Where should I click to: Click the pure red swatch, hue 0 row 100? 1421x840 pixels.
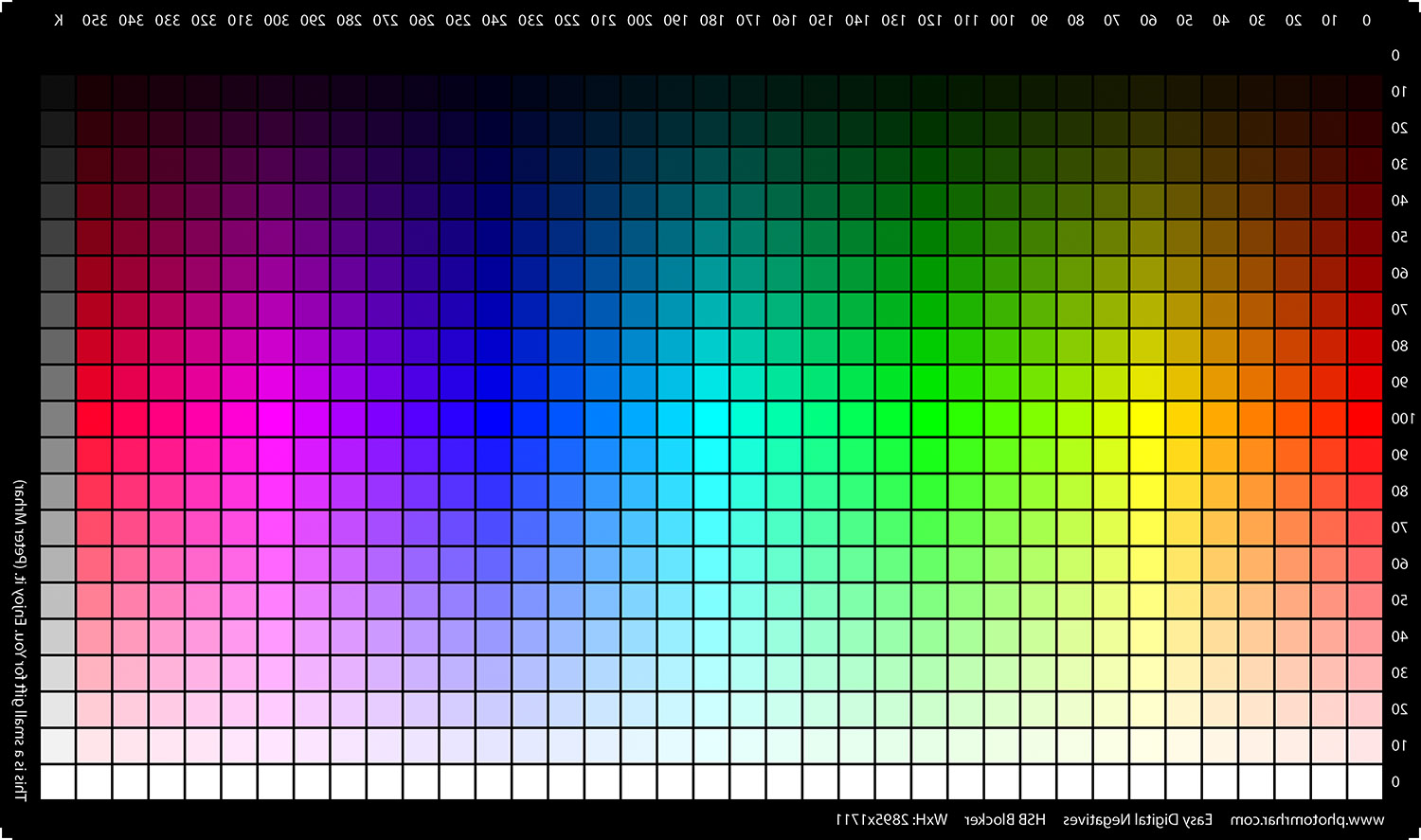click(1365, 419)
